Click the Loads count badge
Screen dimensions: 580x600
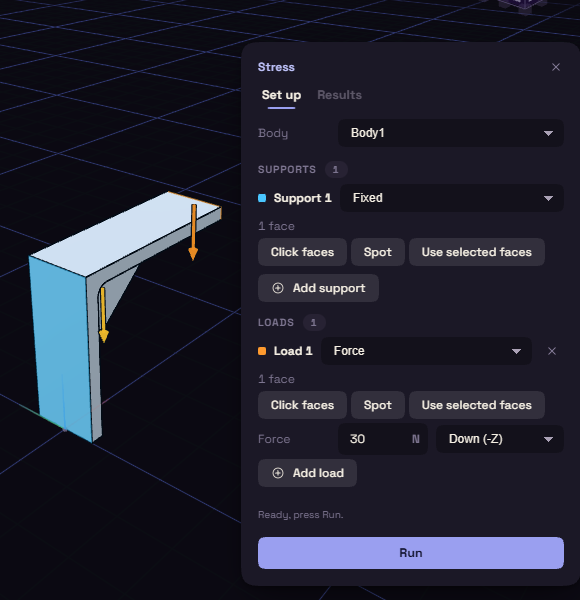tap(314, 323)
